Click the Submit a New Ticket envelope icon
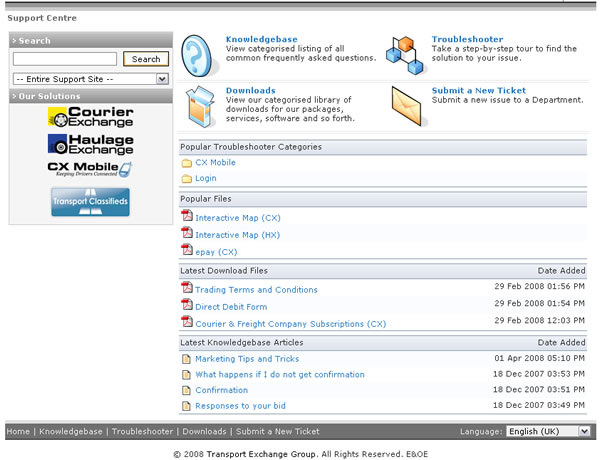 tap(405, 103)
